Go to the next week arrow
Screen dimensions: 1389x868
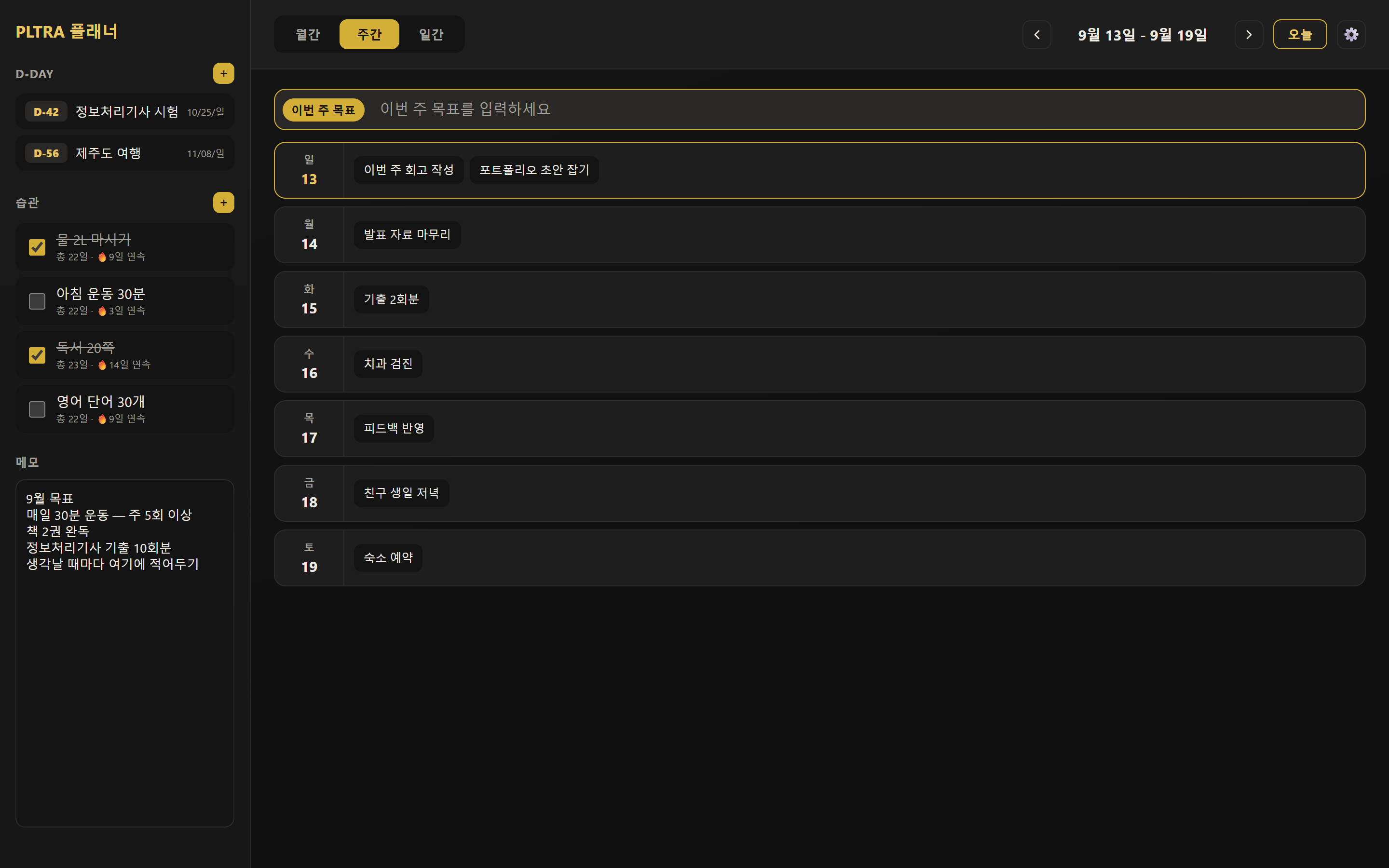click(x=1249, y=34)
